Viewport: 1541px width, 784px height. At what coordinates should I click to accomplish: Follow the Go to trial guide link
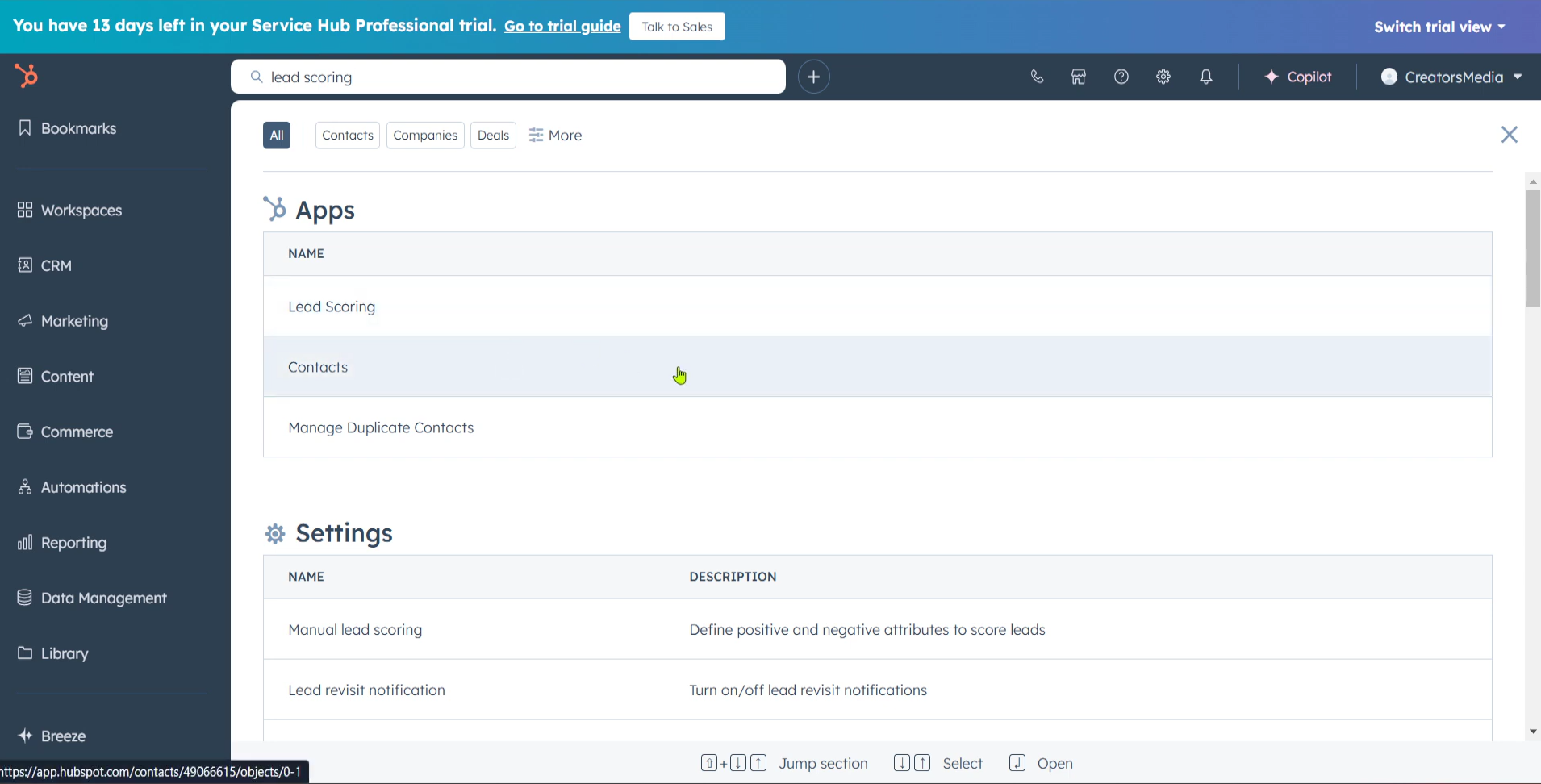[x=562, y=27]
